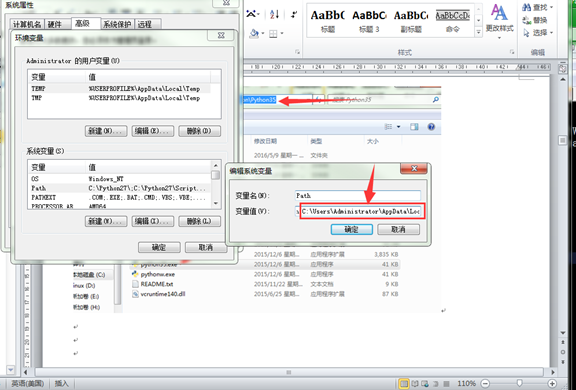Screen dimensions: 576x390
Task: Click 取消 in 环境变量 dialog
Action: pyautogui.click(x=206, y=247)
